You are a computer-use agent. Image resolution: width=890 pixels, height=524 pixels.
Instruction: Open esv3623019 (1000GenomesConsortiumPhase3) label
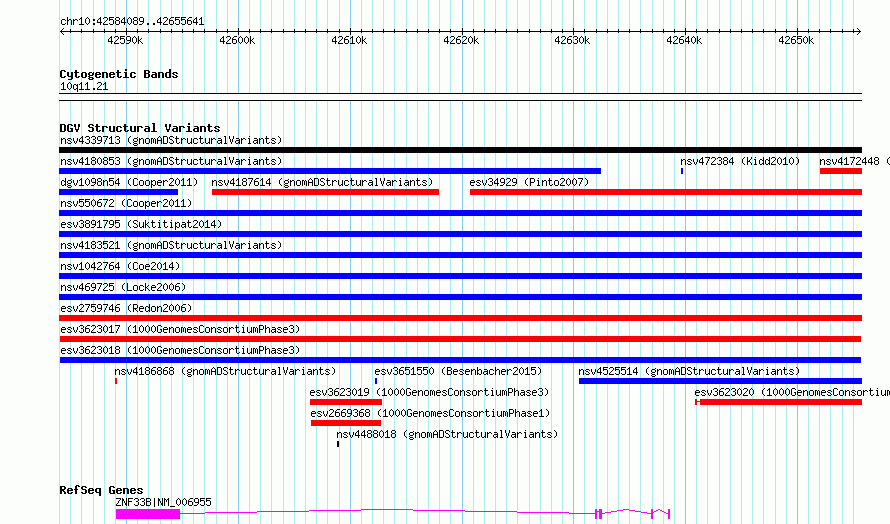(429, 392)
